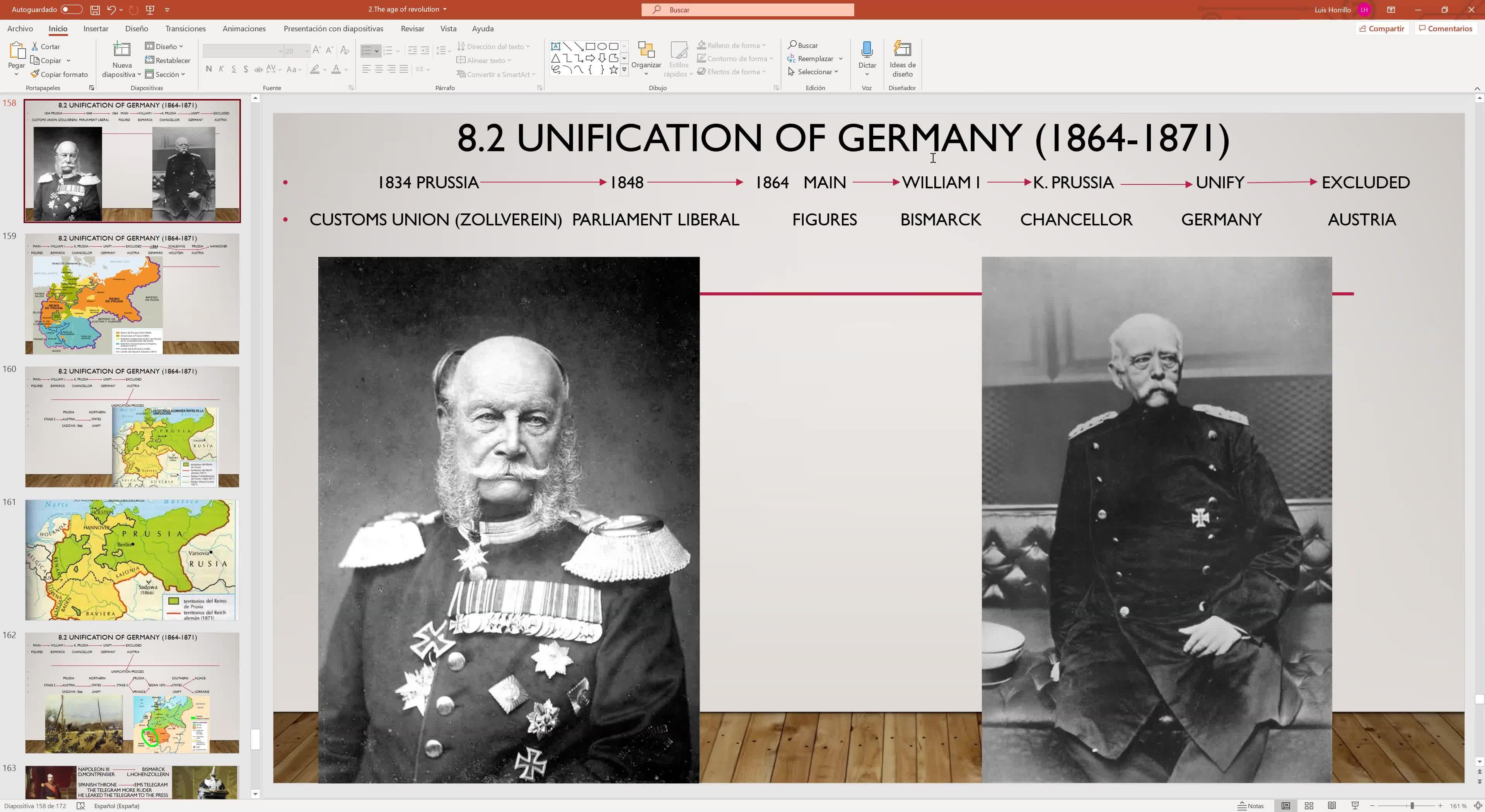The image size is (1485, 812).
Task: Click the Dictar microphone icon
Action: pos(866,50)
